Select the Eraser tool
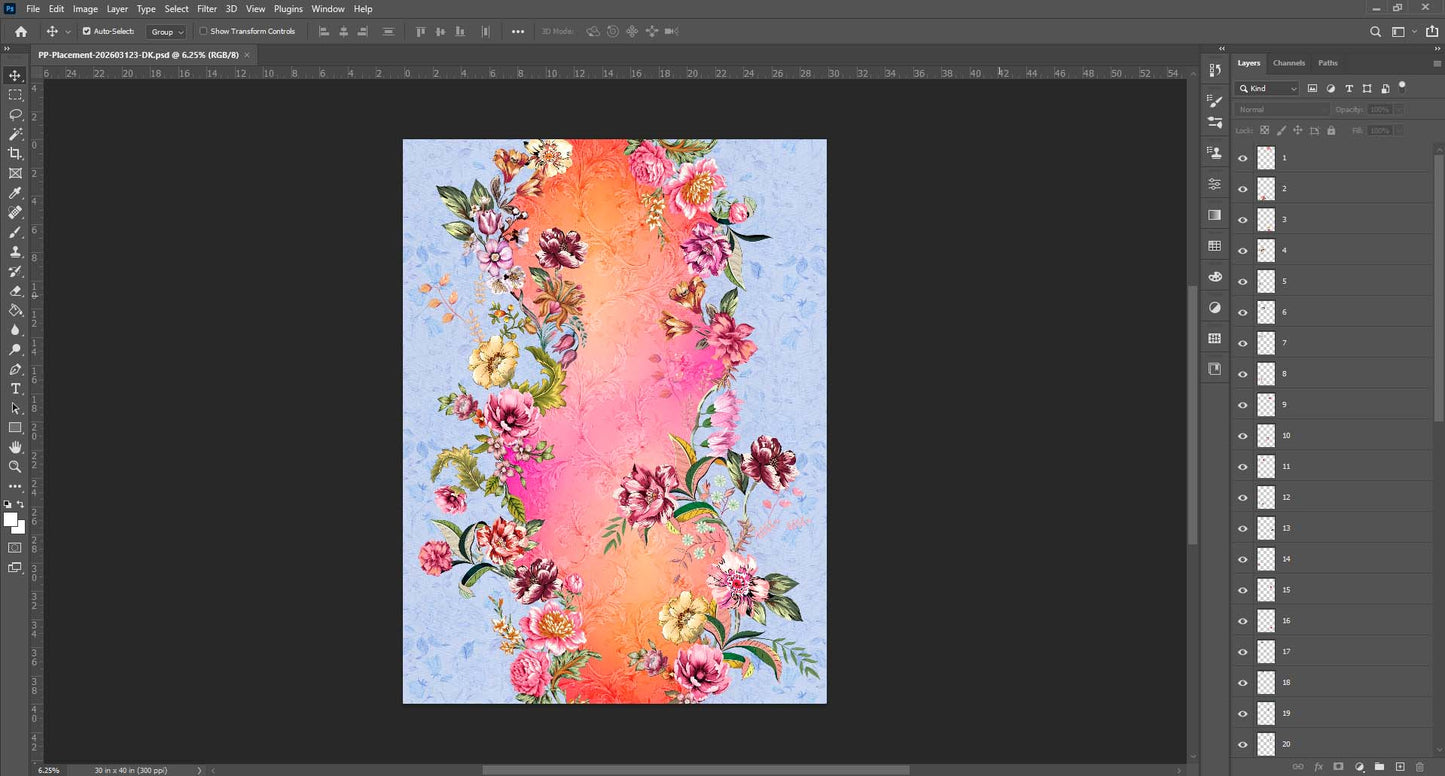Image resolution: width=1445 pixels, height=776 pixels. [x=15, y=291]
